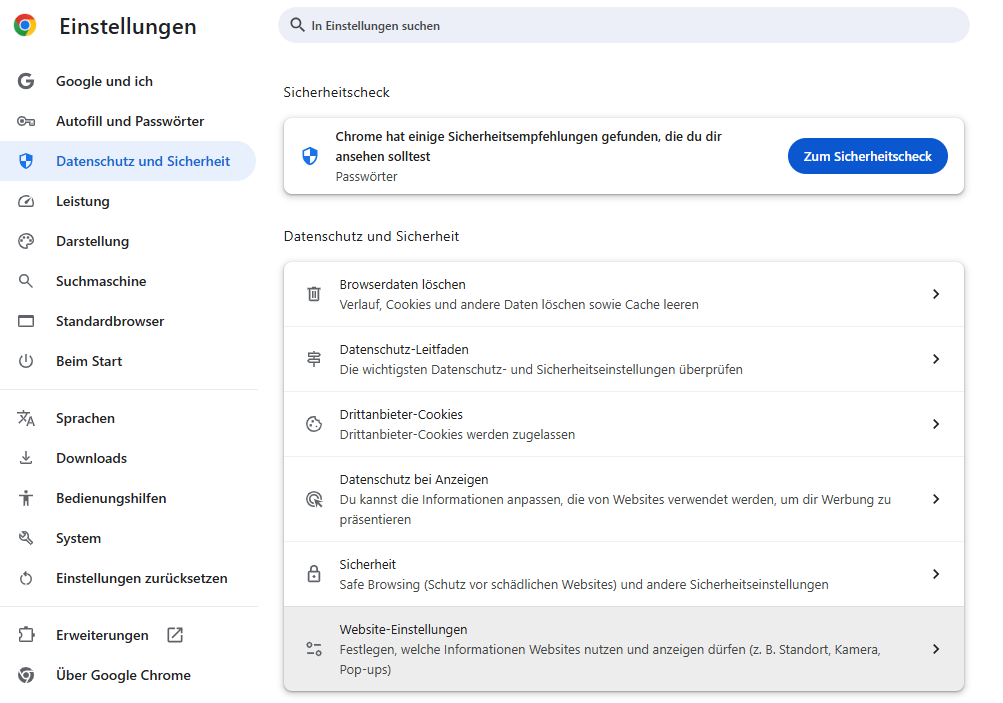
Task: Go to the Leistung settings section
Action: click(82, 201)
